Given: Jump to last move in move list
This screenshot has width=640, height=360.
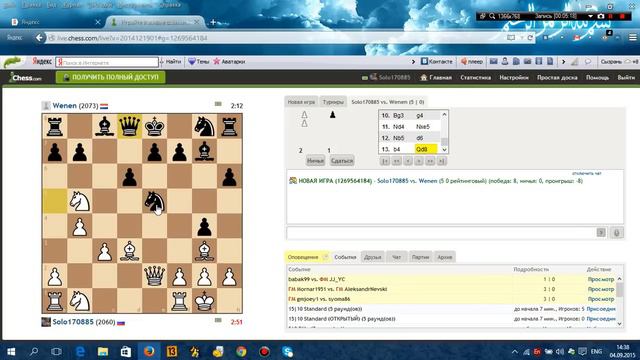Looking at the screenshot, I should tap(441, 161).
